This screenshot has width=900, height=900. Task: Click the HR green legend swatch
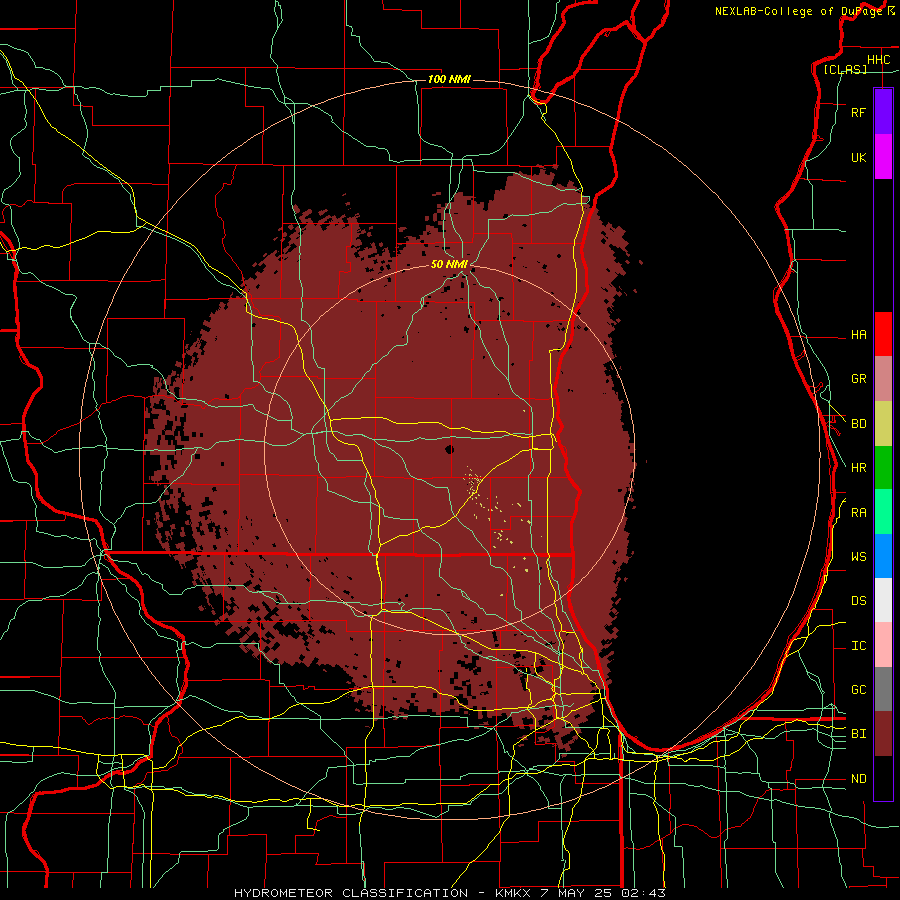[883, 468]
